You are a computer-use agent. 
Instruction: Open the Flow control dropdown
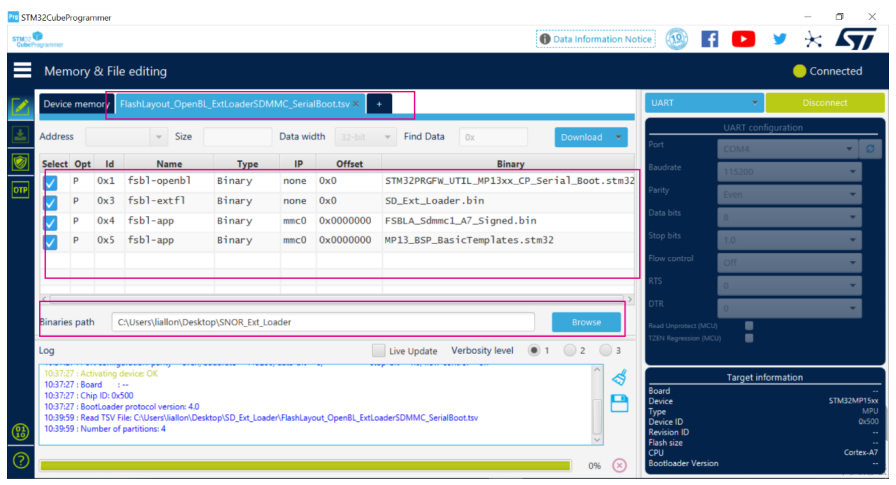789,263
